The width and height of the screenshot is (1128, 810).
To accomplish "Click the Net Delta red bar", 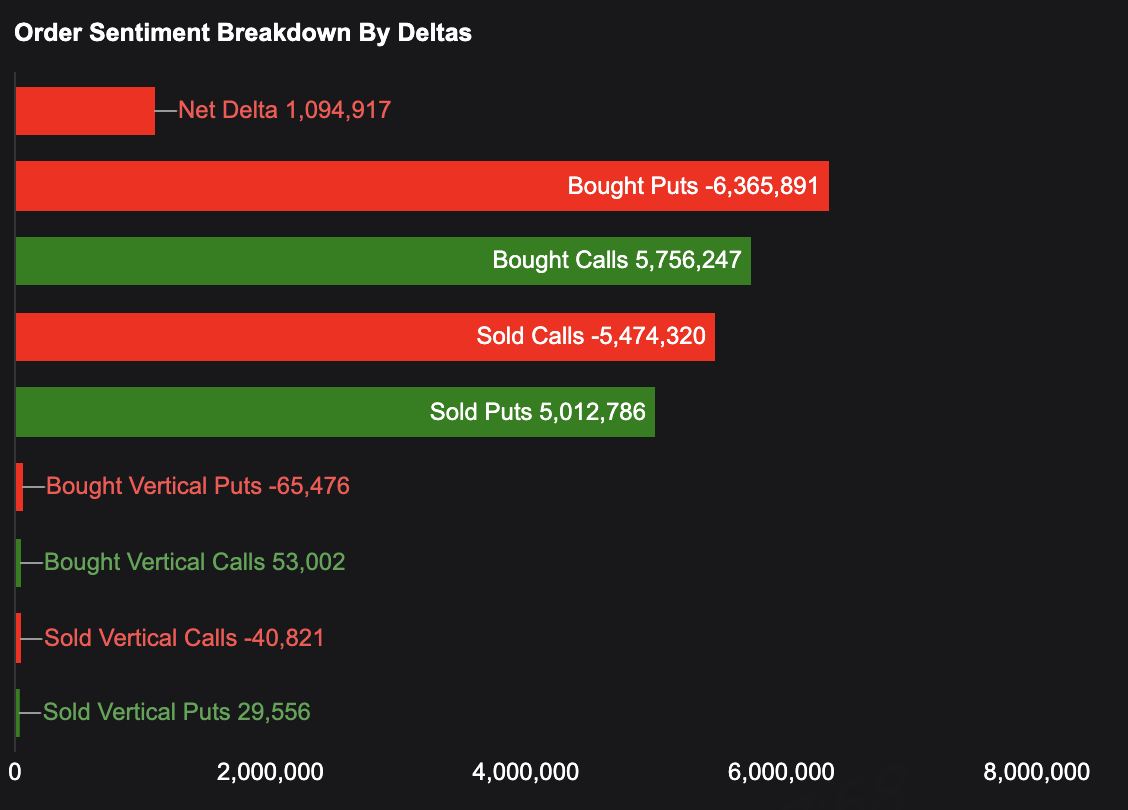I will pos(85,111).
